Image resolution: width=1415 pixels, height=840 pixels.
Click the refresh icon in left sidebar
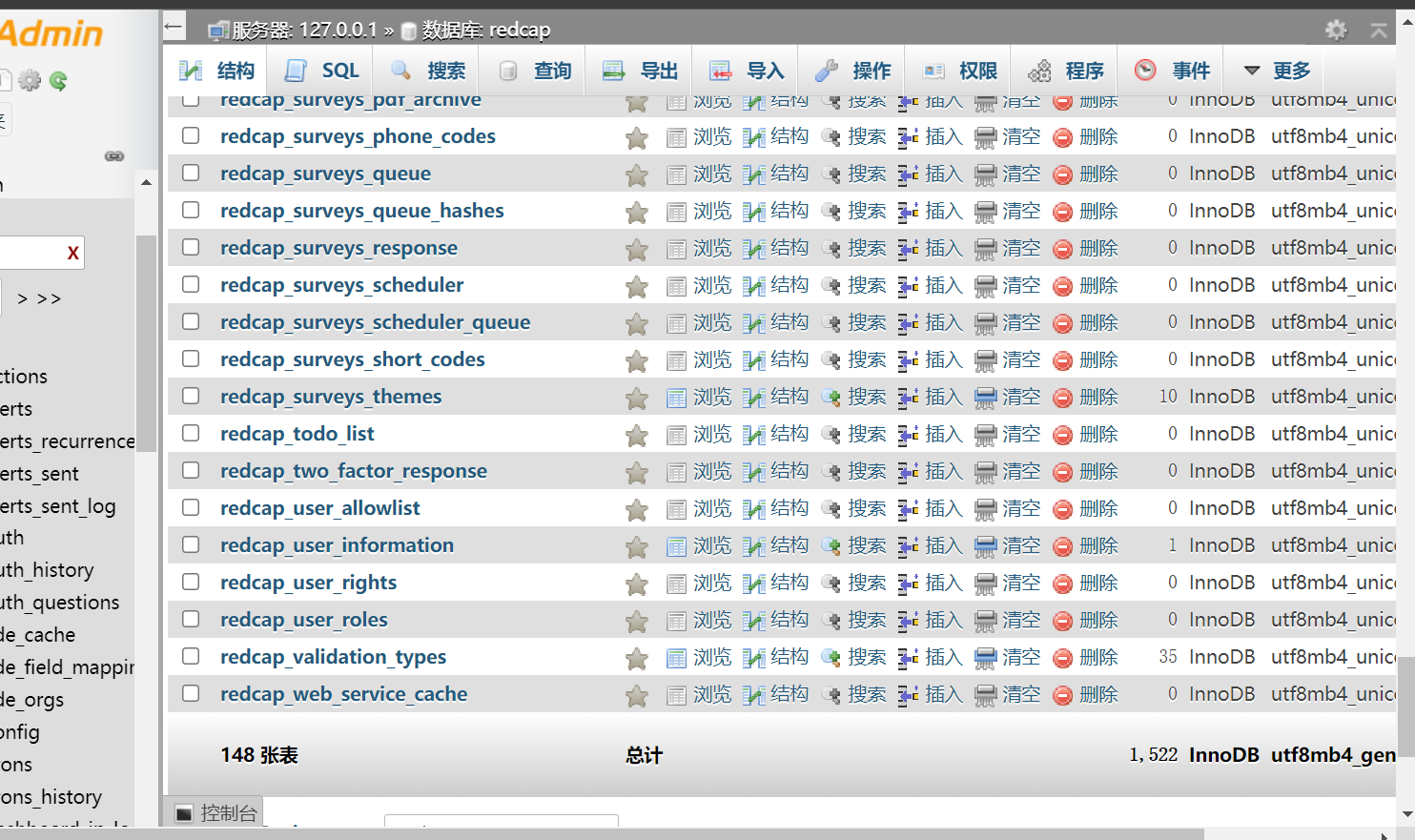point(58,82)
